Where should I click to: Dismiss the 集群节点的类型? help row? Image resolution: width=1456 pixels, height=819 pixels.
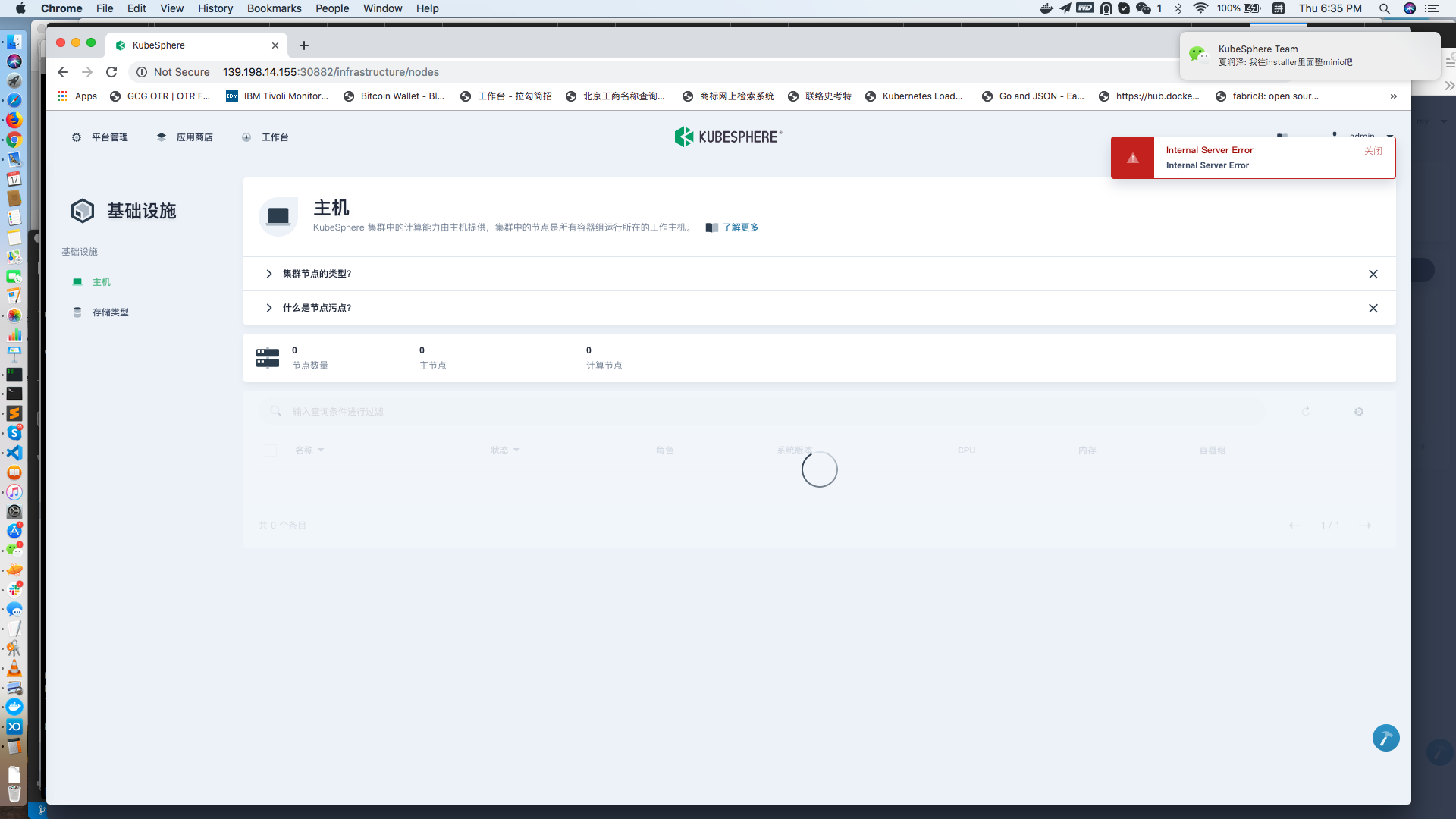point(1373,274)
